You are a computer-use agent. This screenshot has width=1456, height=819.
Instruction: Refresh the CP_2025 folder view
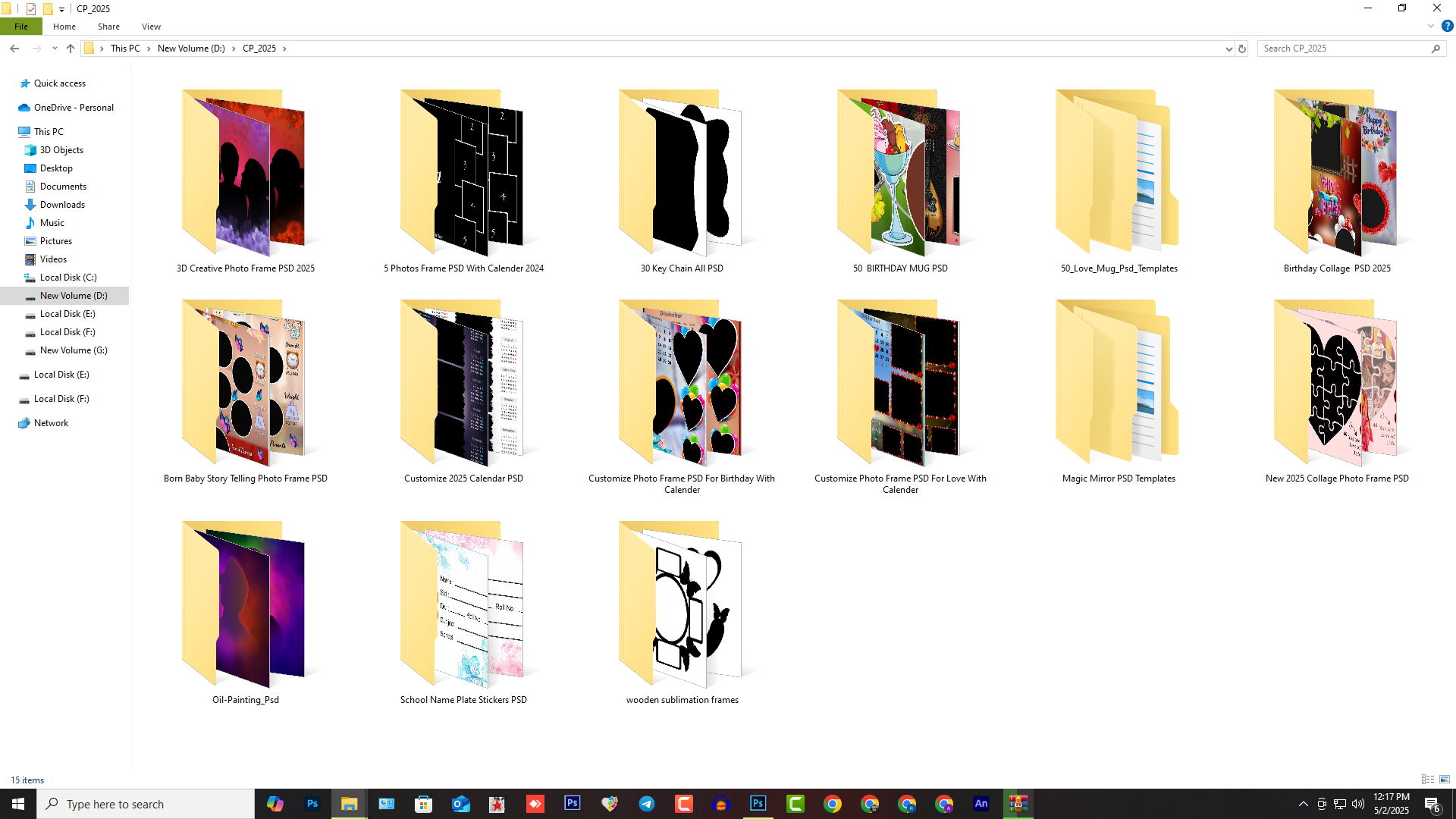pos(1242,49)
